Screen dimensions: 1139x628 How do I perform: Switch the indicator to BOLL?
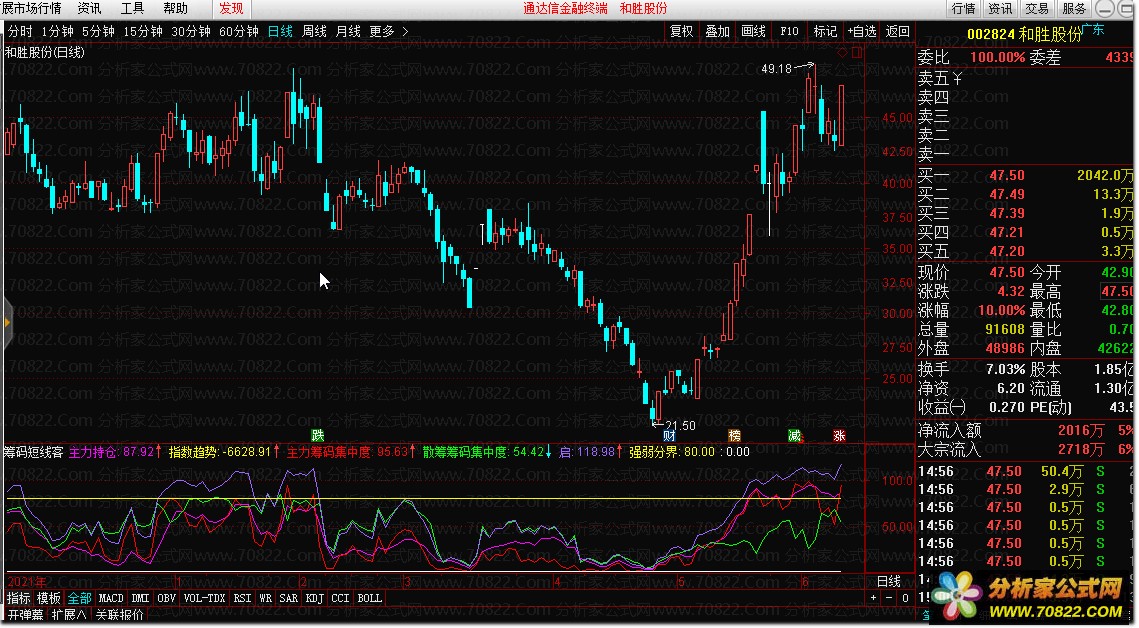[369, 598]
